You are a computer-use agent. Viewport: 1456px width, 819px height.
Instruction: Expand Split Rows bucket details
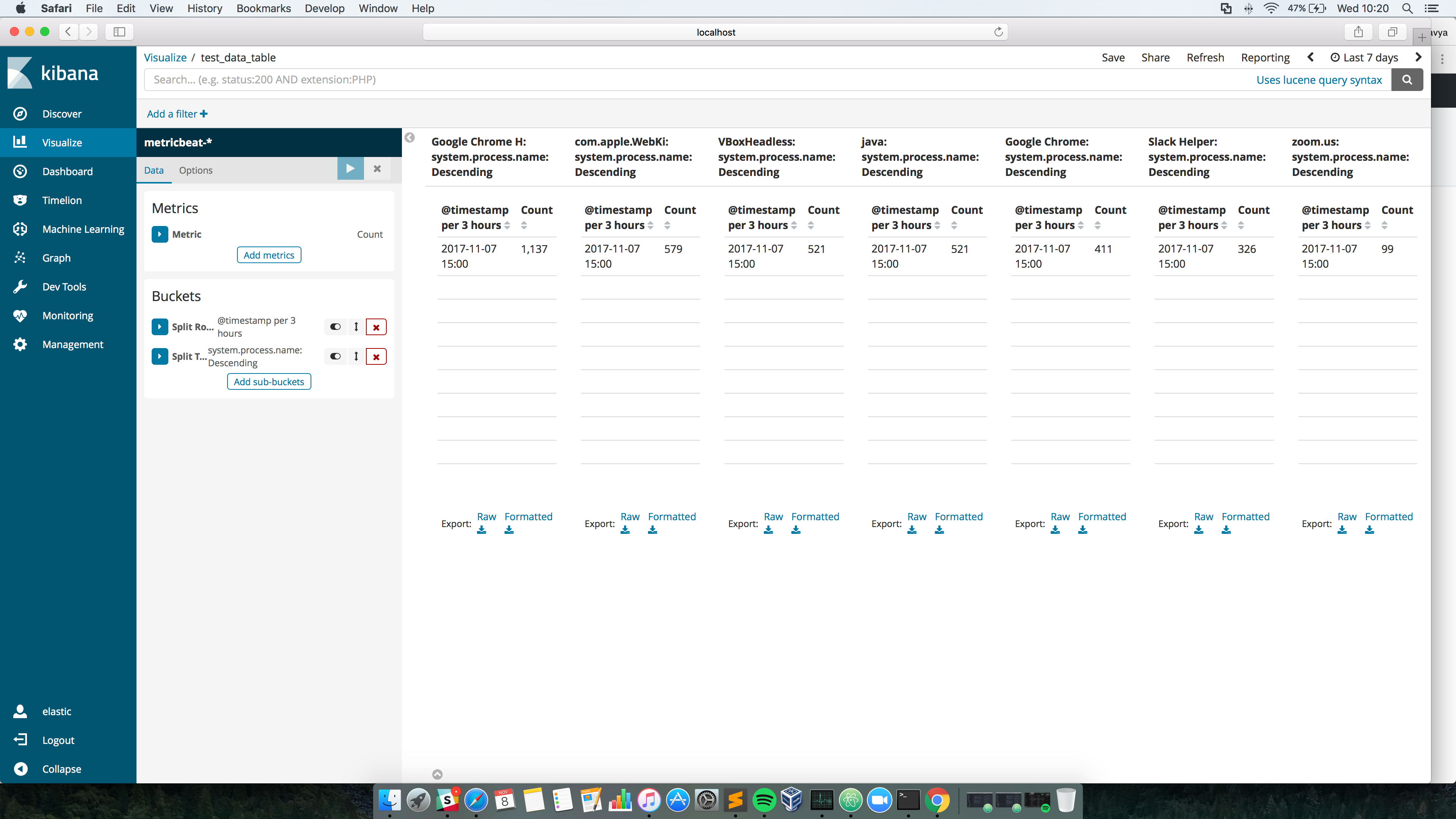point(159,327)
